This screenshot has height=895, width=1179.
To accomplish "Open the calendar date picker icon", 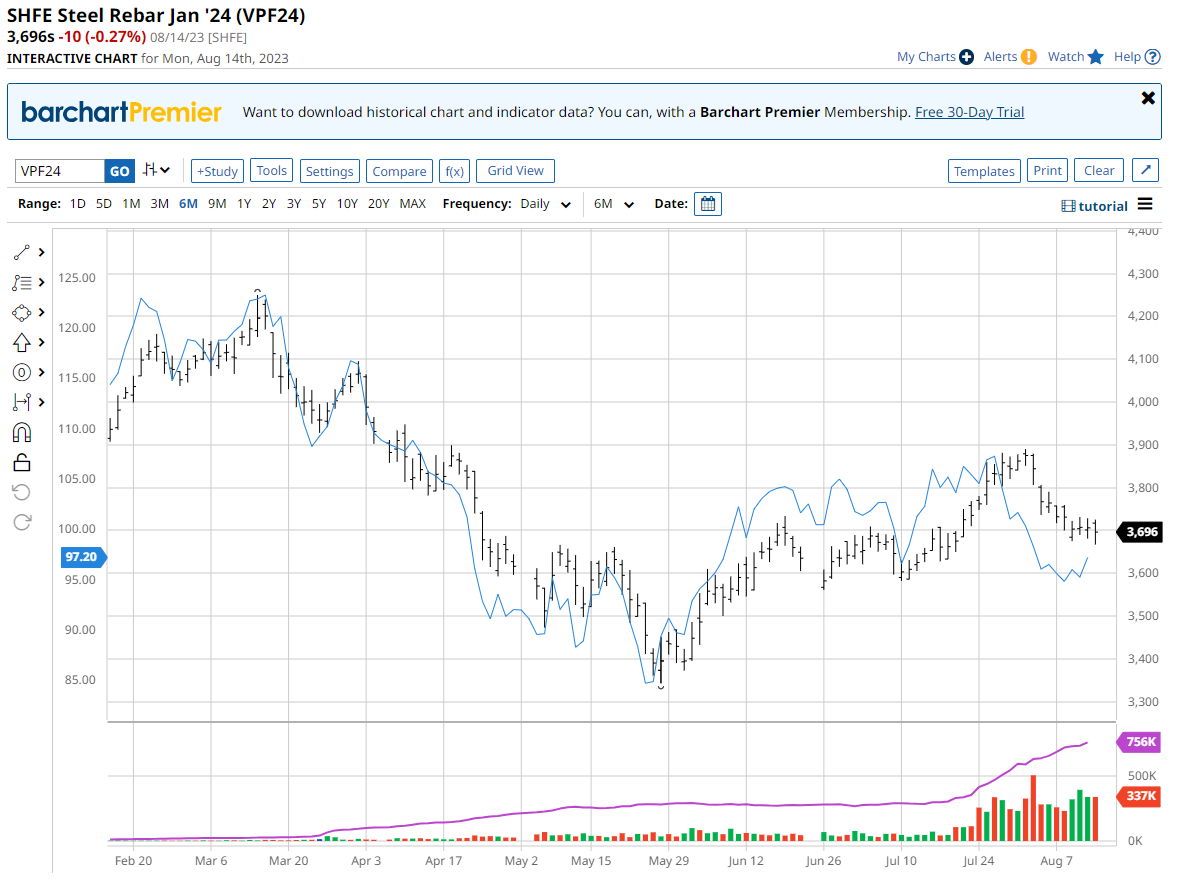I will click(708, 204).
